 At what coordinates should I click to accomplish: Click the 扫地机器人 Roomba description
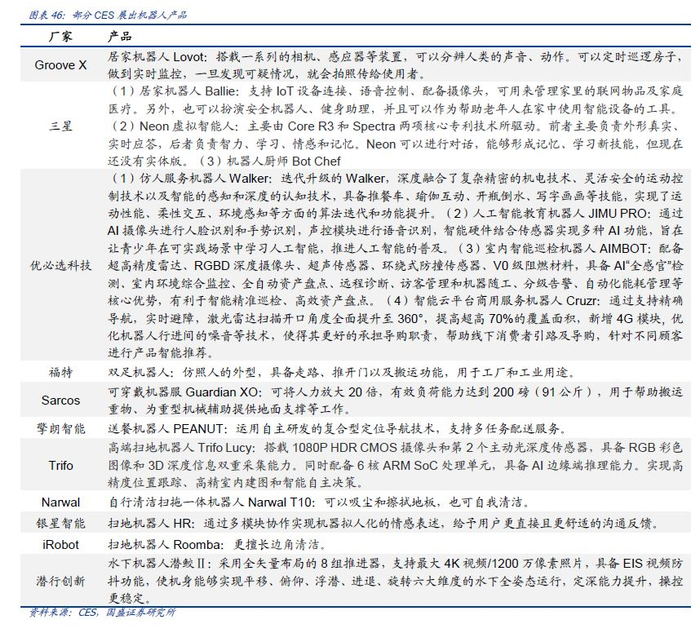coord(217,545)
